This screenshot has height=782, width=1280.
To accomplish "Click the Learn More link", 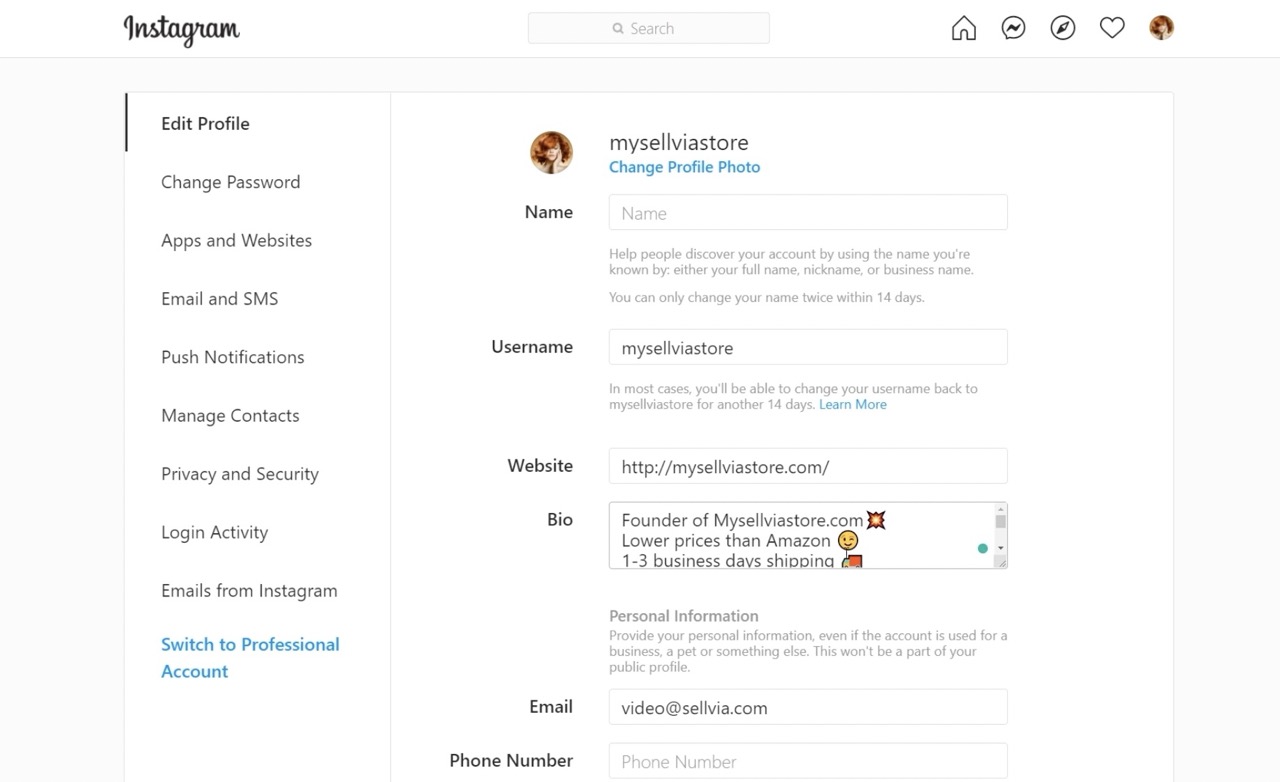I will click(x=852, y=404).
